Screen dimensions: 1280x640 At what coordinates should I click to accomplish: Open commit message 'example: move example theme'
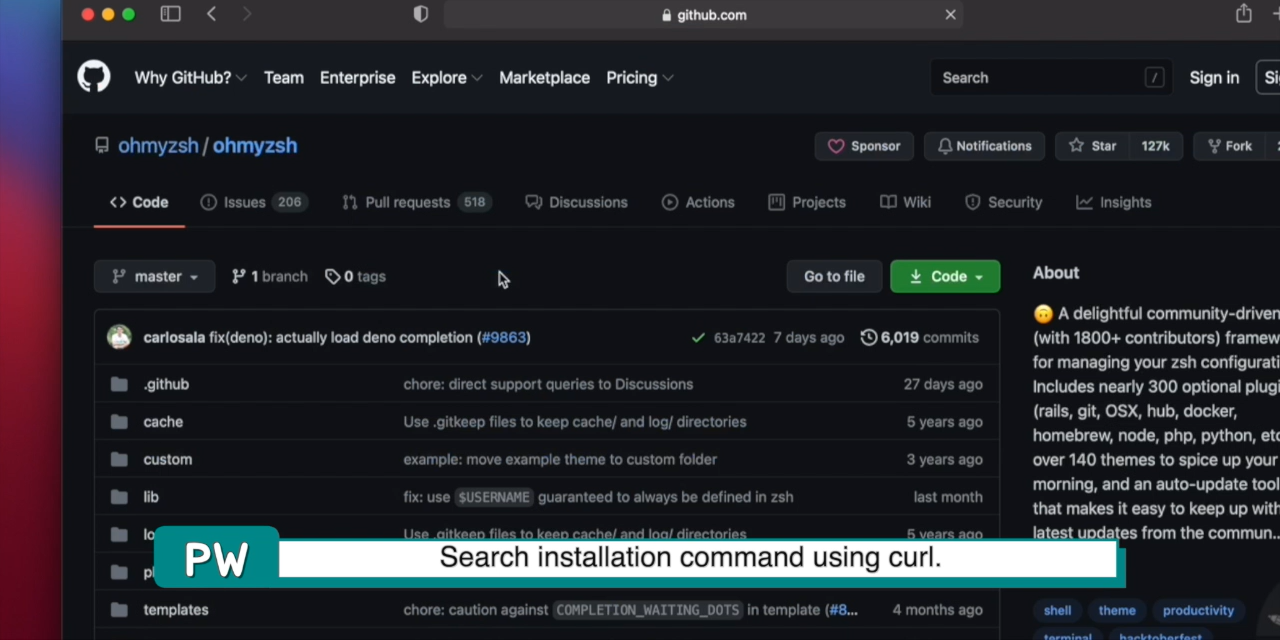[x=560, y=459]
